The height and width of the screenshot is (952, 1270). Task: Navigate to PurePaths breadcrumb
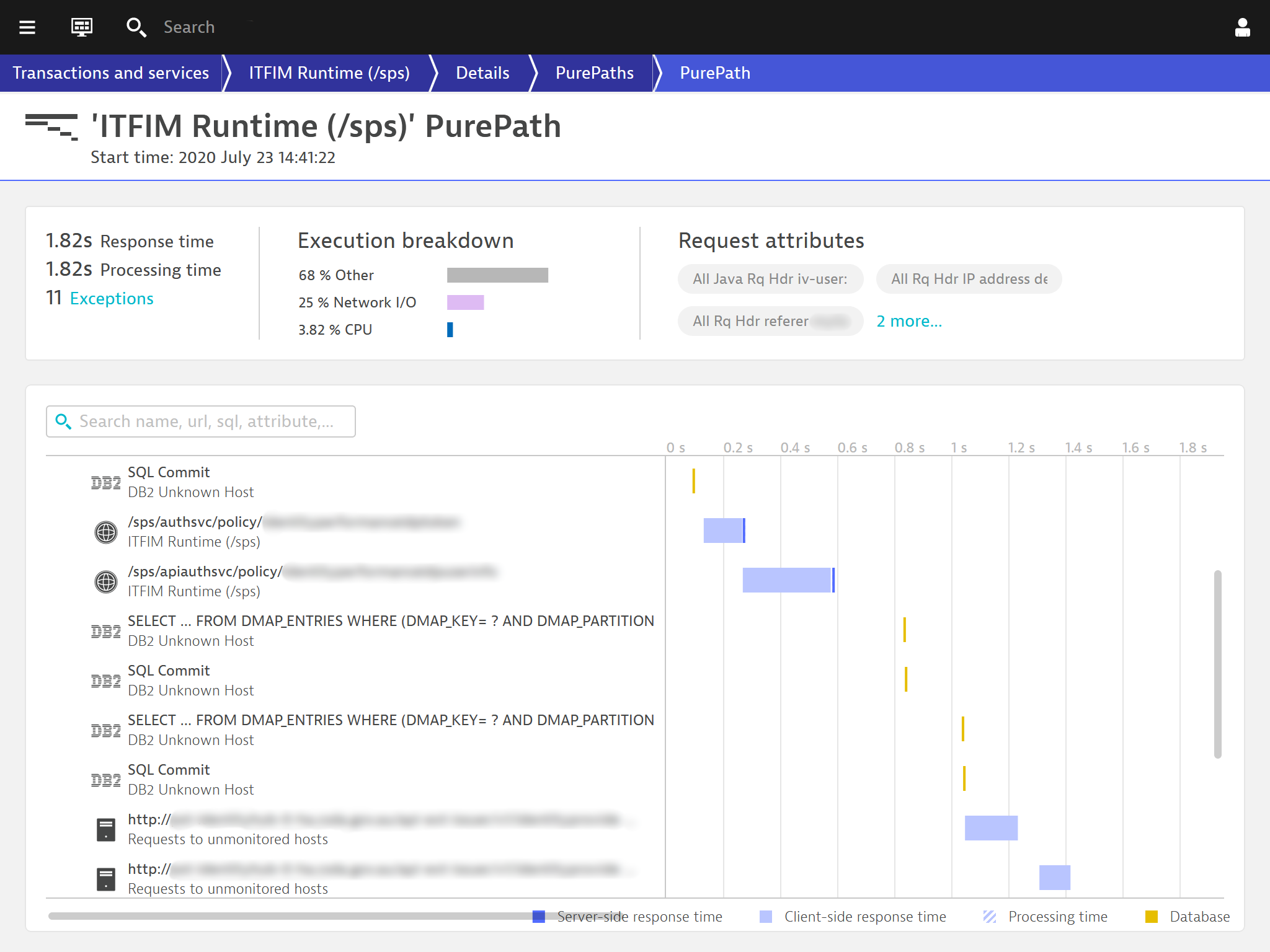[x=595, y=73]
